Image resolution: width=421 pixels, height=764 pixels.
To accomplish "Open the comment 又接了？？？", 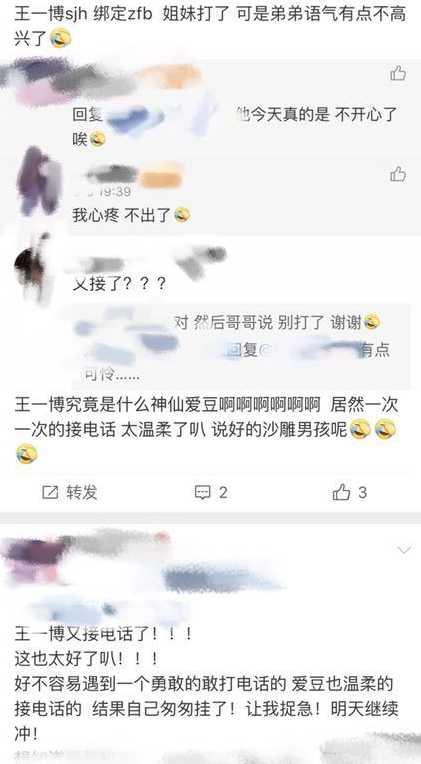I will (119, 283).
